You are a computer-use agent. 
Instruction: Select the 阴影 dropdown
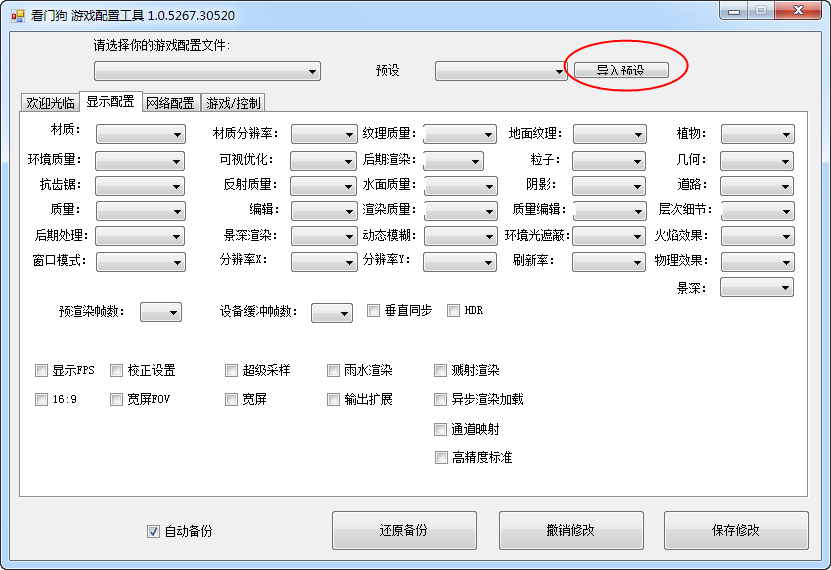pyautogui.click(x=609, y=186)
